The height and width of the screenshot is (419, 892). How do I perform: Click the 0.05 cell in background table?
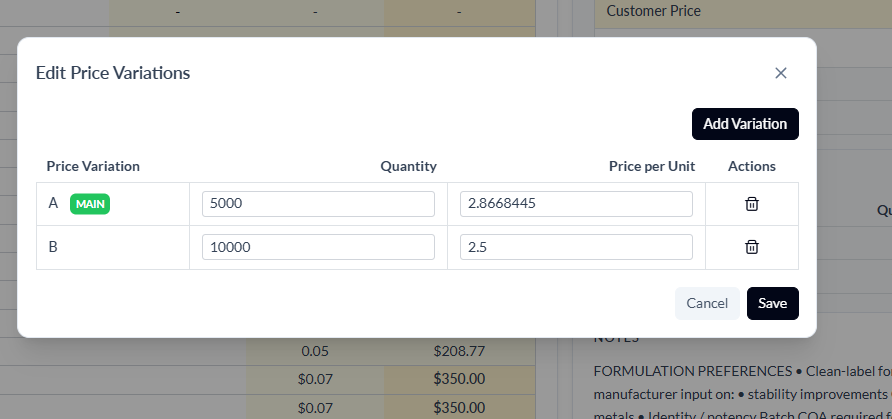315,351
